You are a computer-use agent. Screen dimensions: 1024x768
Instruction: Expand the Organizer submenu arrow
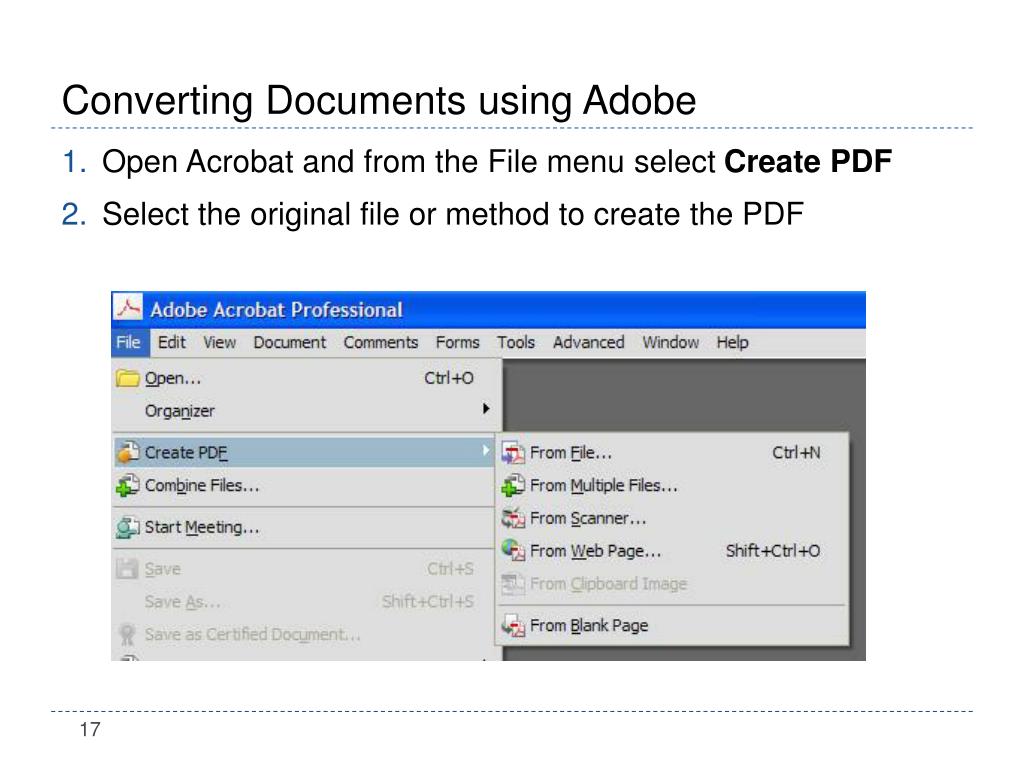pos(486,409)
